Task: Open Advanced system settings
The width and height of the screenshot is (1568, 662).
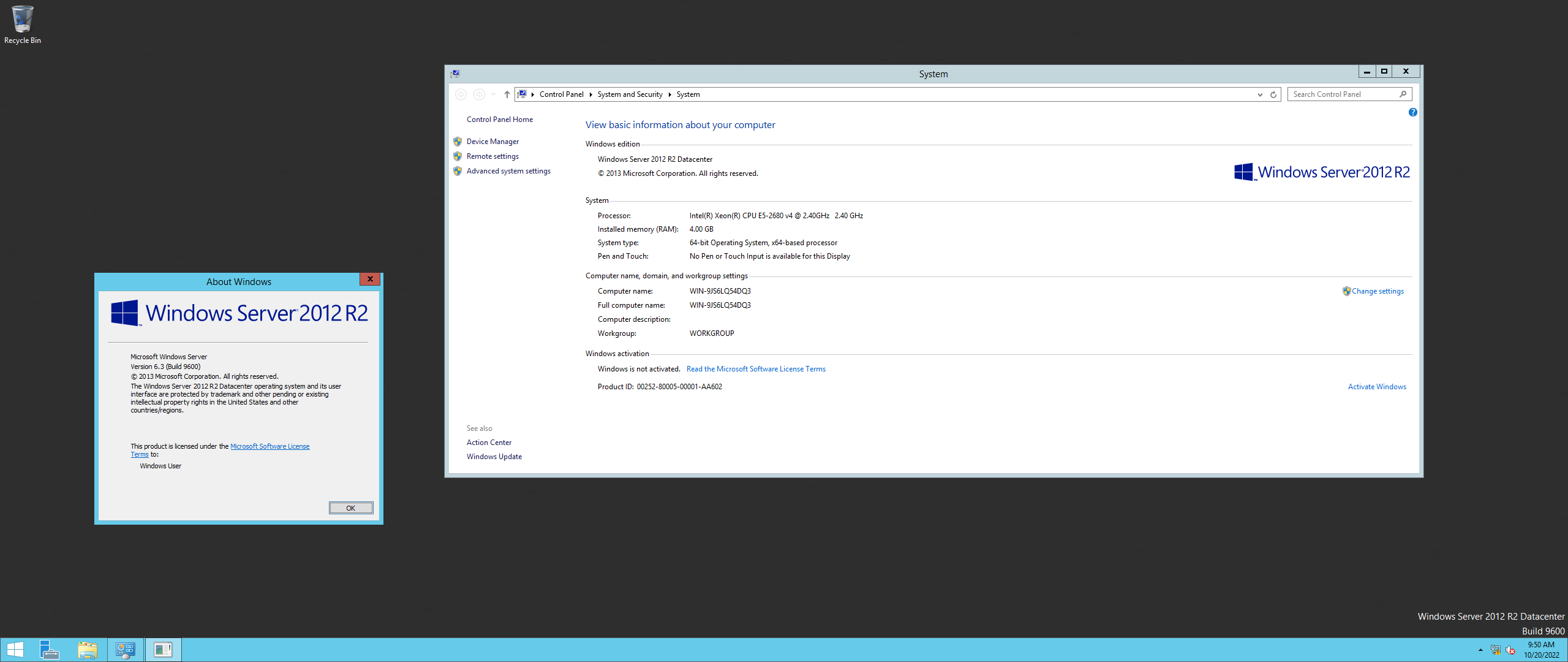Action: pyautogui.click(x=508, y=171)
